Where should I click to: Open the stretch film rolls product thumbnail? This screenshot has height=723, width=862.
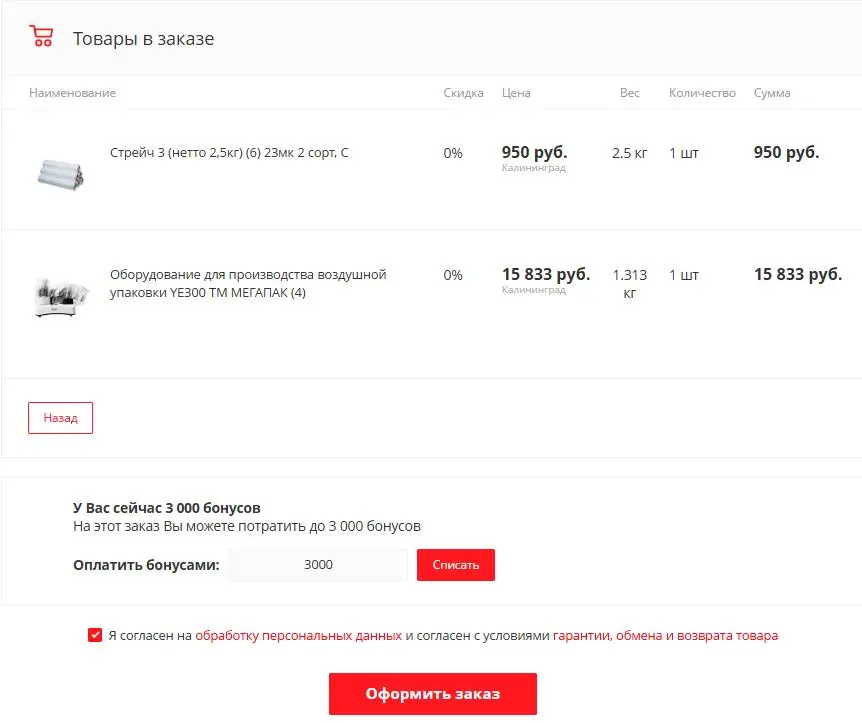point(60,172)
